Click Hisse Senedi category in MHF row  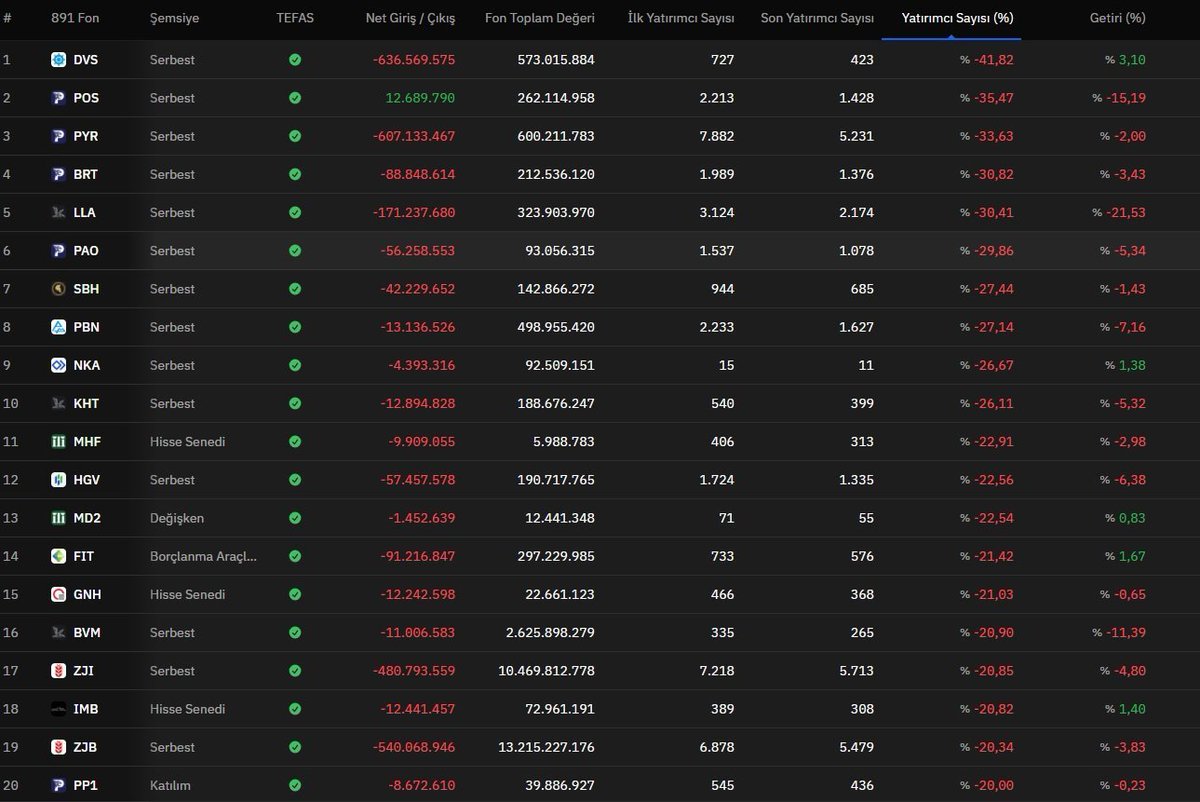click(x=188, y=442)
